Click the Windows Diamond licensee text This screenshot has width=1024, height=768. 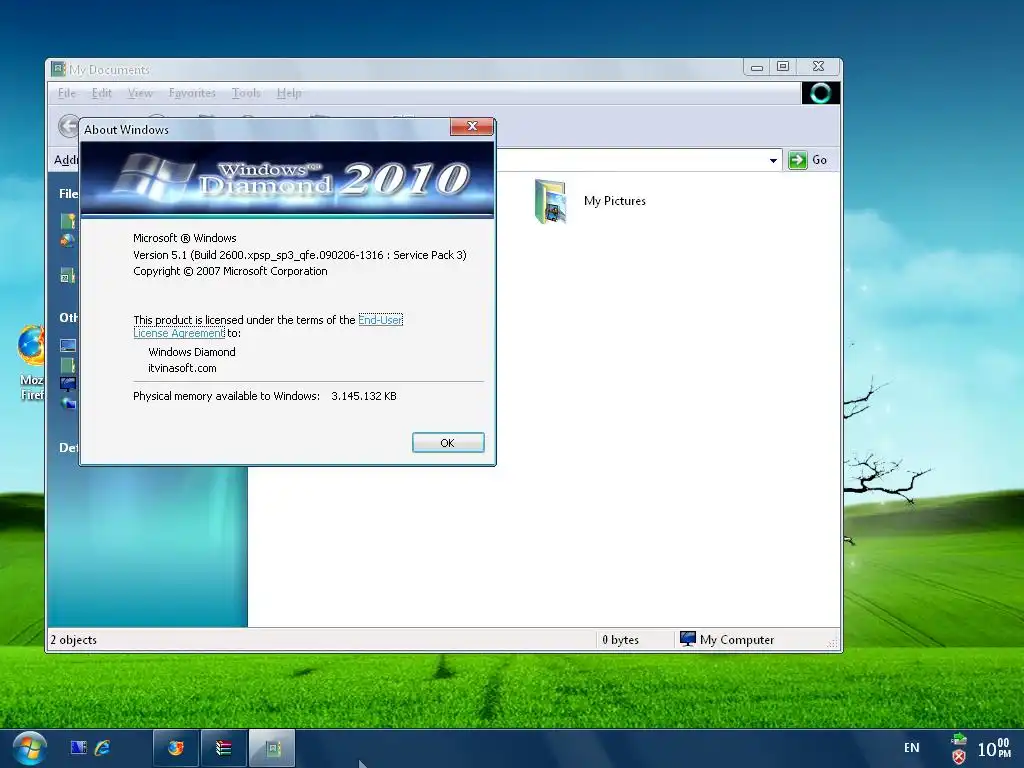click(x=191, y=352)
